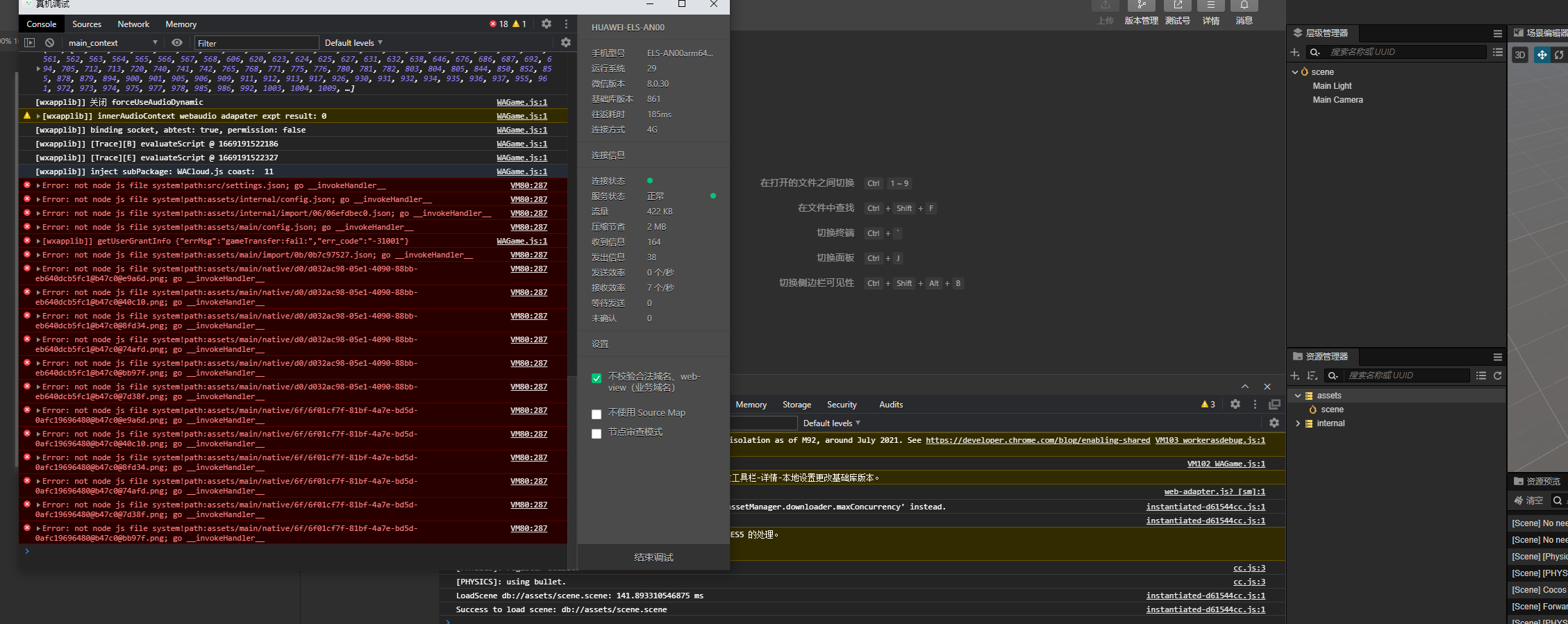The height and width of the screenshot is (624, 1568).
Task: Click the list icon right of 层级管理器 search
Action: point(1498,52)
